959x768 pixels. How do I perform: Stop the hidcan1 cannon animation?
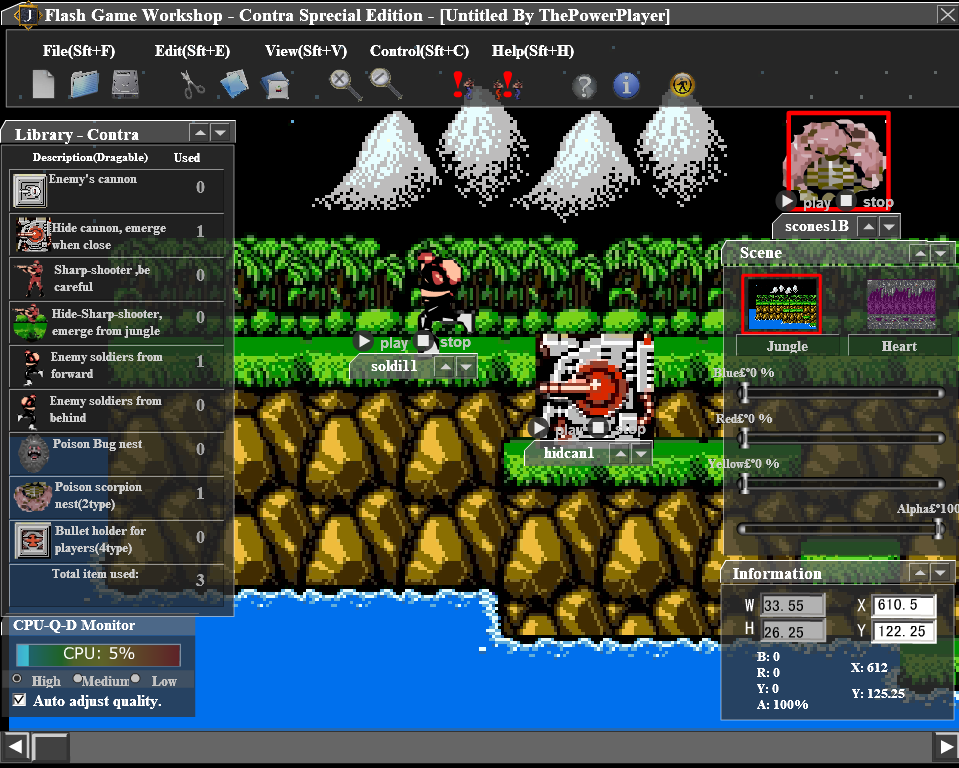click(599, 427)
